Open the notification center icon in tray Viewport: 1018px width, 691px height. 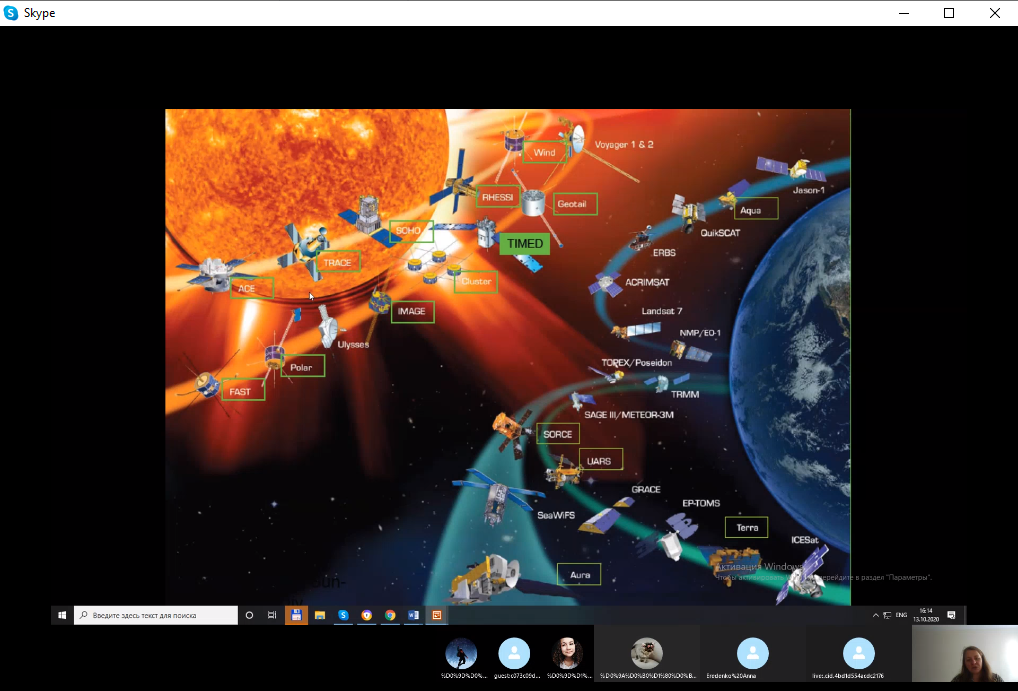point(951,615)
